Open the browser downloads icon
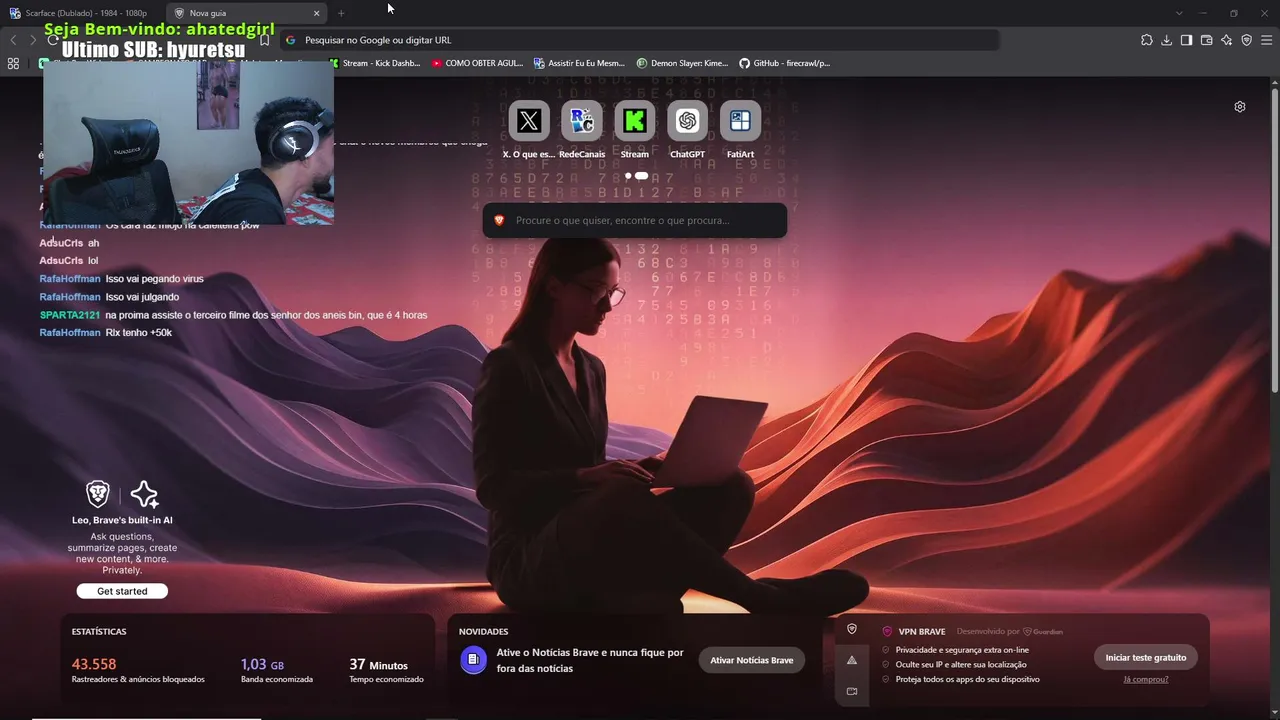 pyautogui.click(x=1167, y=40)
